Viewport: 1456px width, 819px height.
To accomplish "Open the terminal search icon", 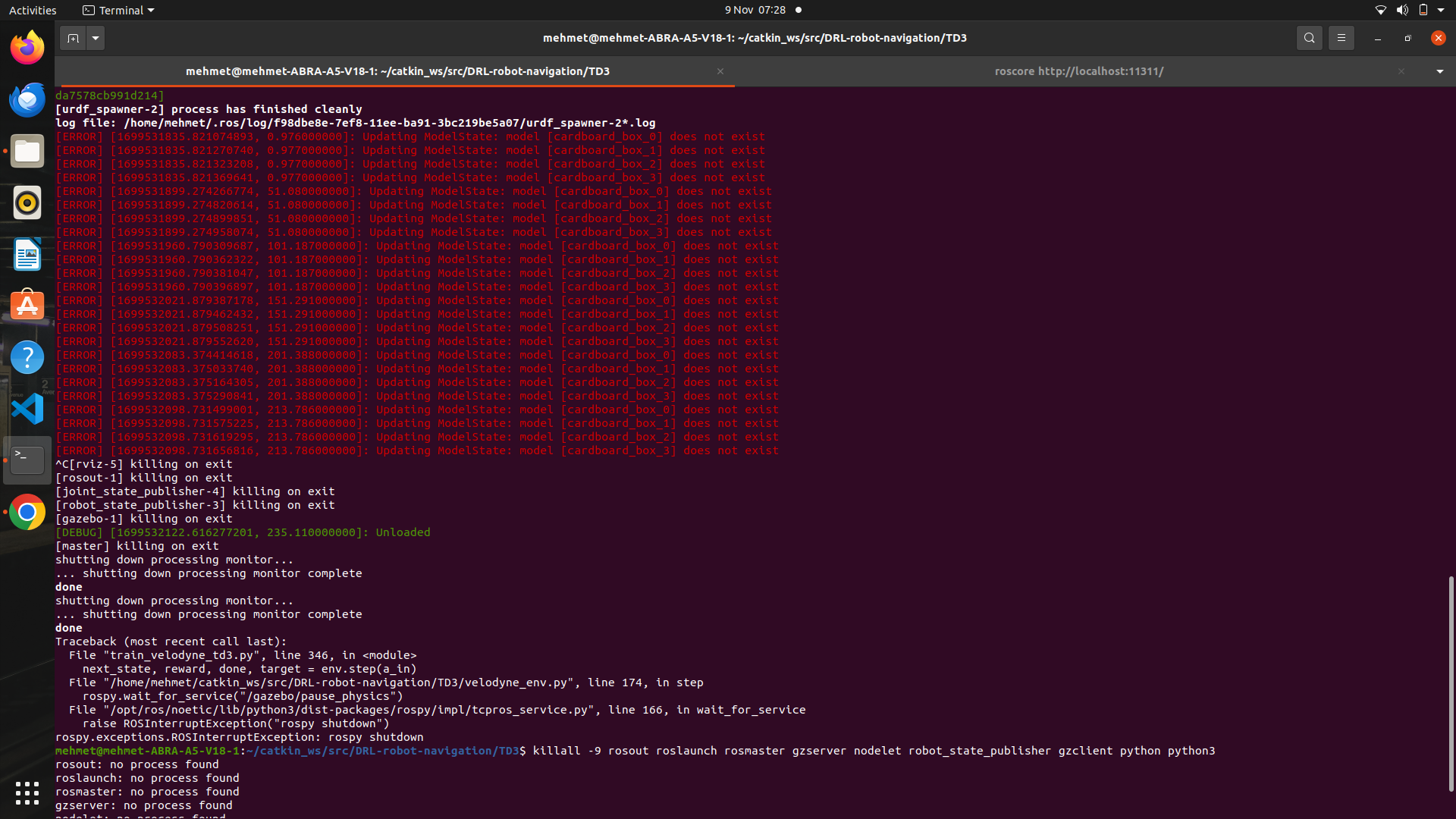I will (1309, 38).
